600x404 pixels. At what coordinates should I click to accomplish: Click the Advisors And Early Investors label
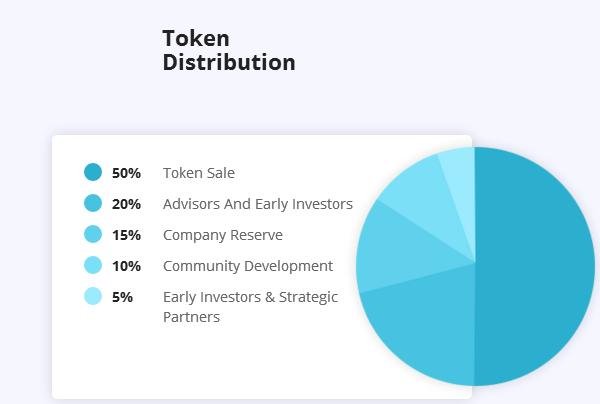pos(258,204)
